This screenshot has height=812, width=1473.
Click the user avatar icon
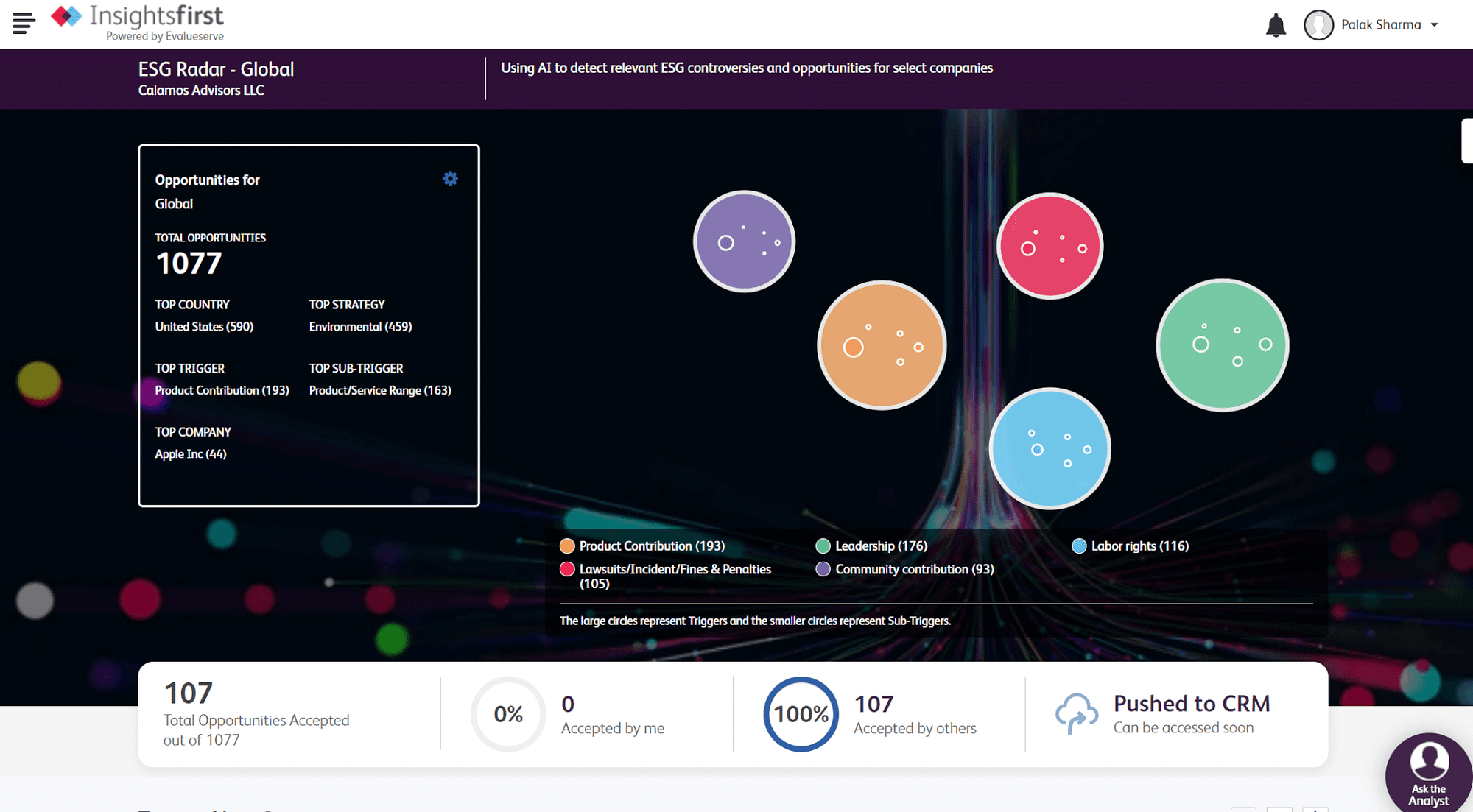coord(1318,25)
